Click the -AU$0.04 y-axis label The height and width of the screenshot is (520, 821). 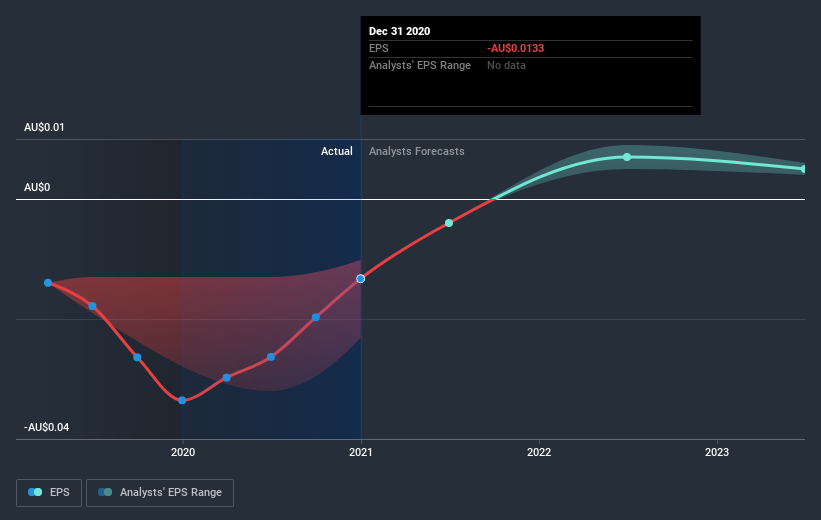[46, 427]
